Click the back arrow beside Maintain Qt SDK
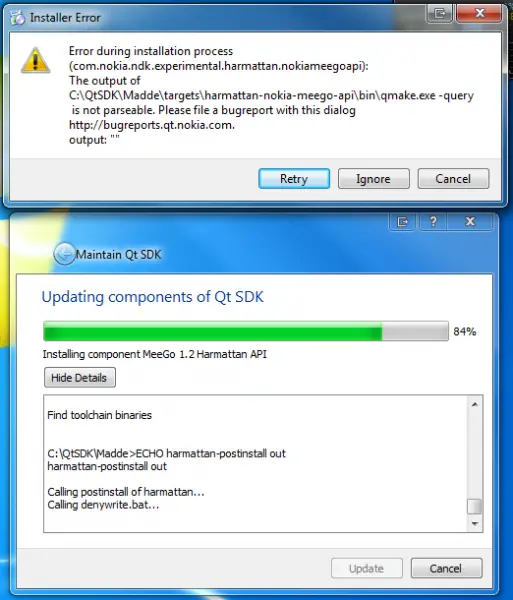This screenshot has height=600, width=513. click(x=64, y=254)
